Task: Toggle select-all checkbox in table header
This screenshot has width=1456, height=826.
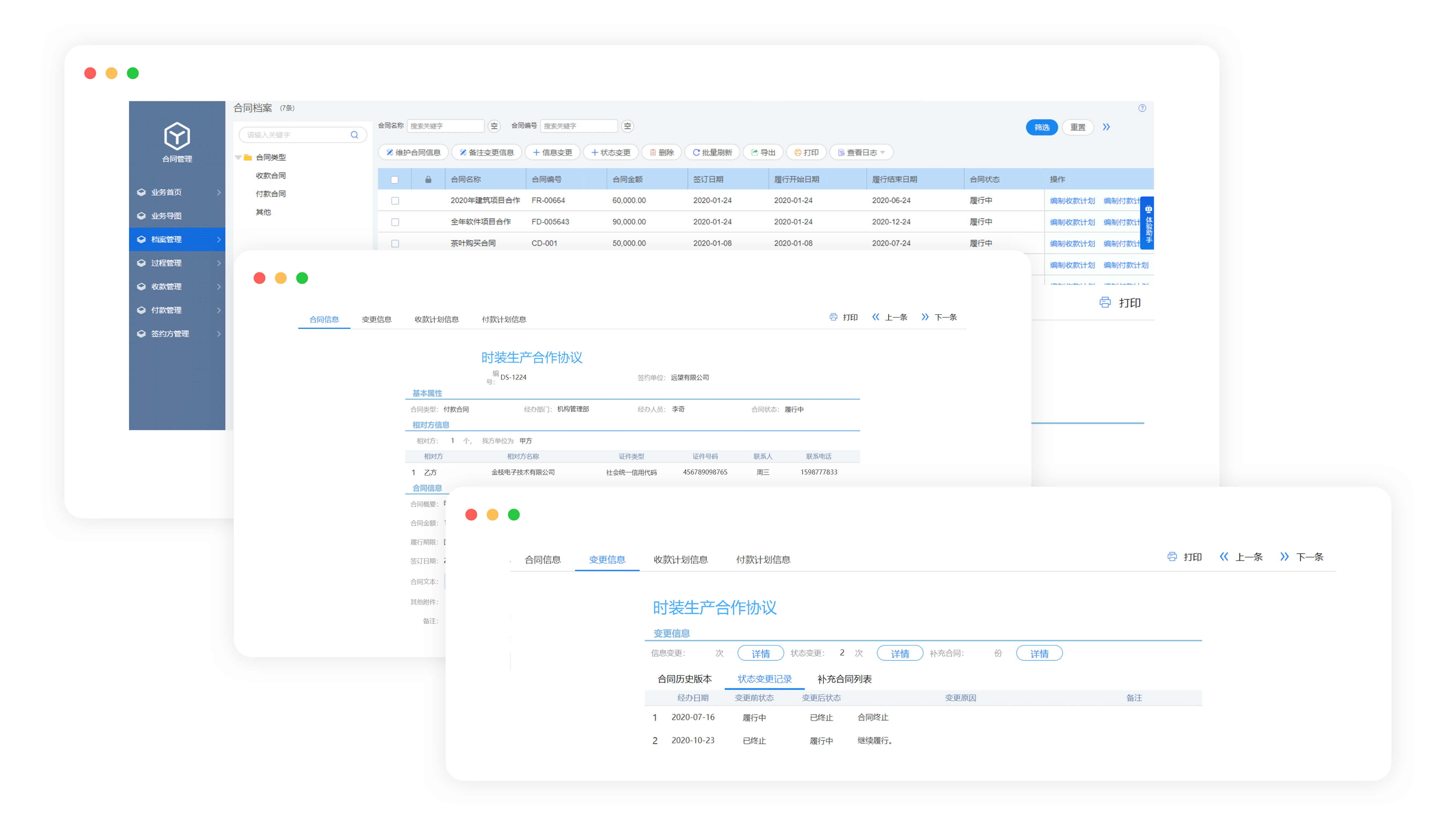Action: pyautogui.click(x=395, y=180)
